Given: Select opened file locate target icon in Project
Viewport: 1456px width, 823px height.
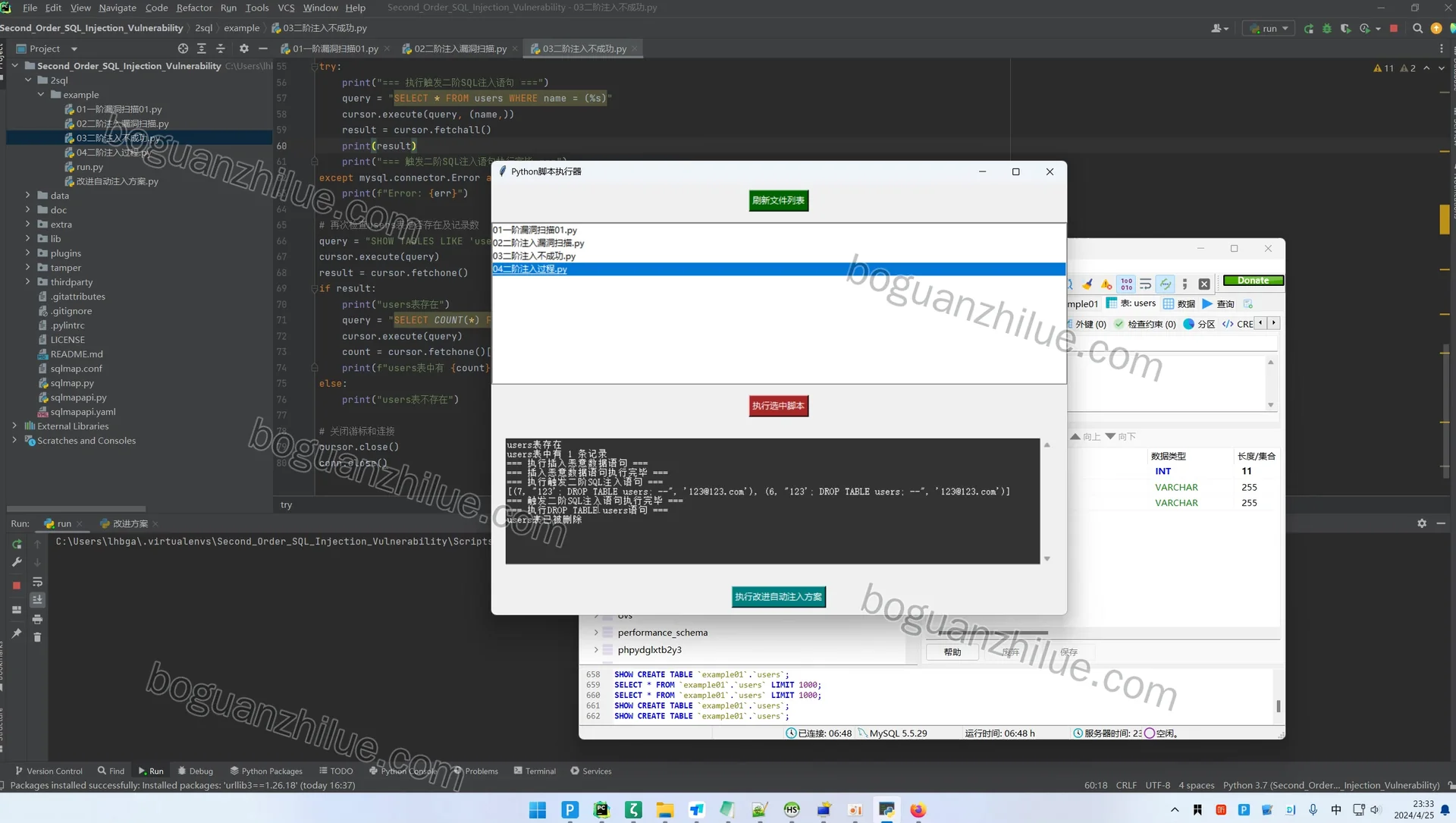Looking at the screenshot, I should pos(183,49).
